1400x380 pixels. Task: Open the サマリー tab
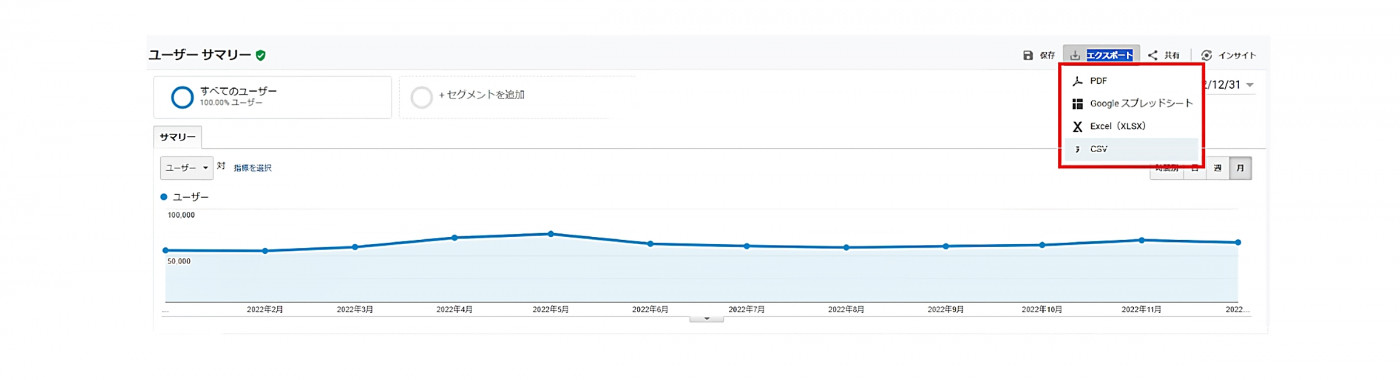[178, 137]
